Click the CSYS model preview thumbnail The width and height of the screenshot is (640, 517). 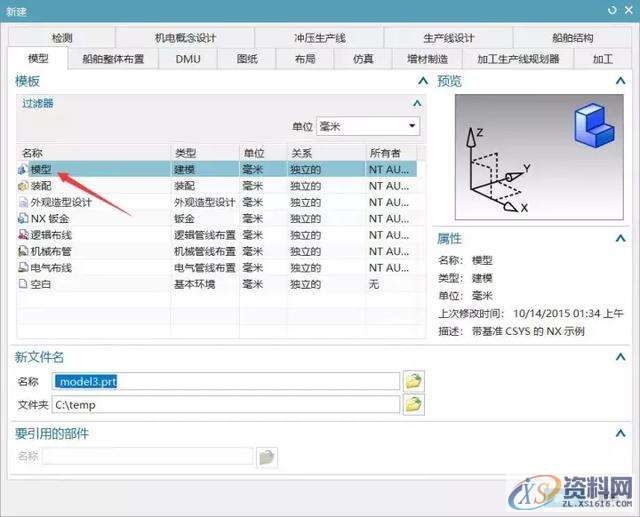[x=539, y=157]
